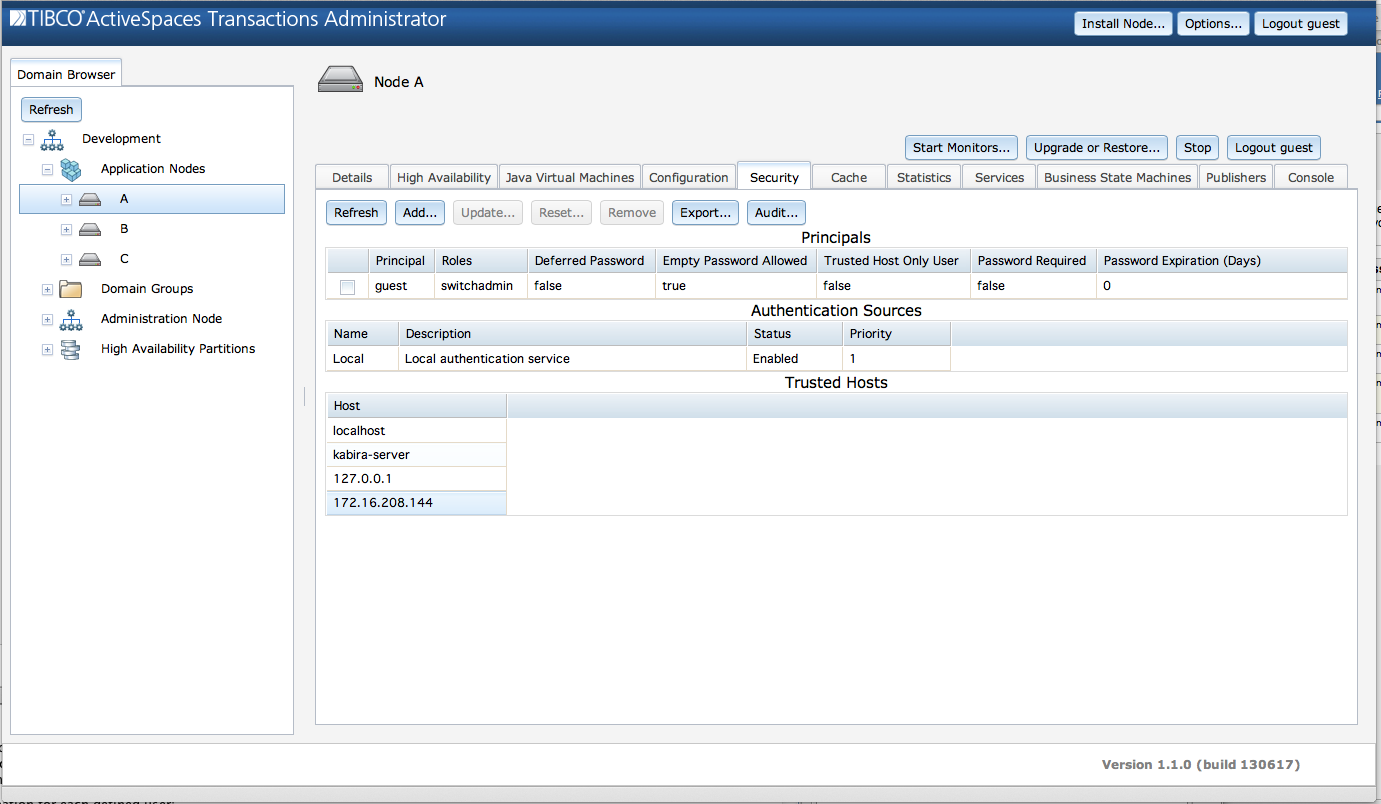Click the large Node A header icon

point(340,81)
